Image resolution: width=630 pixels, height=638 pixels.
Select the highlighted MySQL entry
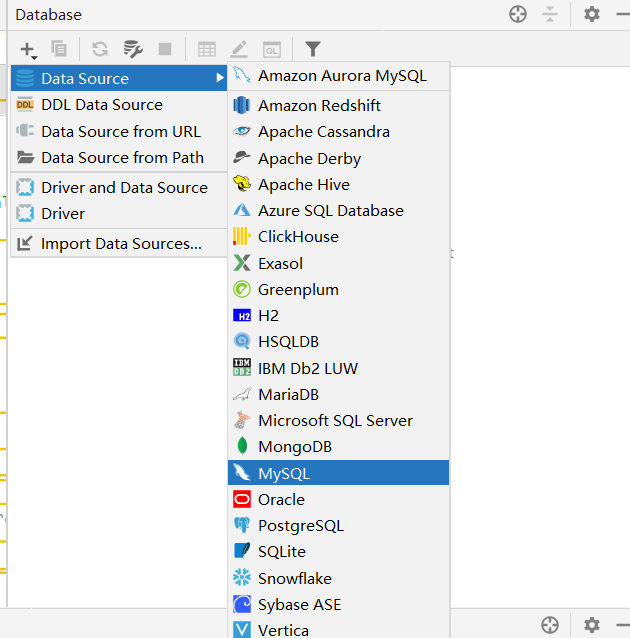tap(339, 473)
